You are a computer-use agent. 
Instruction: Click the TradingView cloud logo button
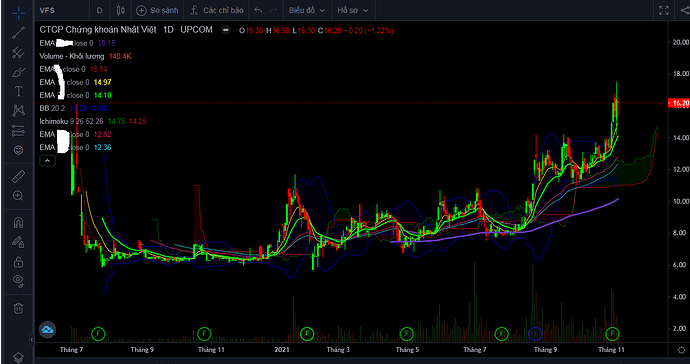[47, 329]
